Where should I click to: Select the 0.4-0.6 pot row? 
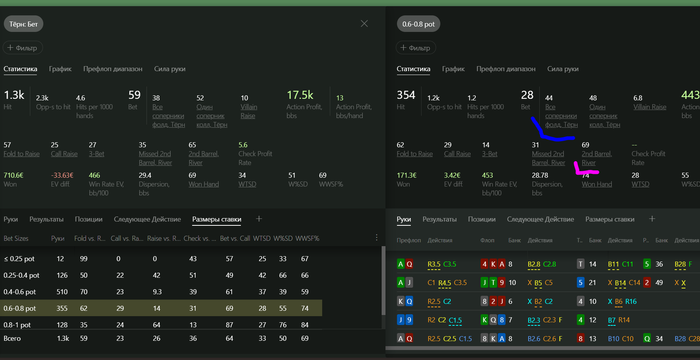pos(162,292)
